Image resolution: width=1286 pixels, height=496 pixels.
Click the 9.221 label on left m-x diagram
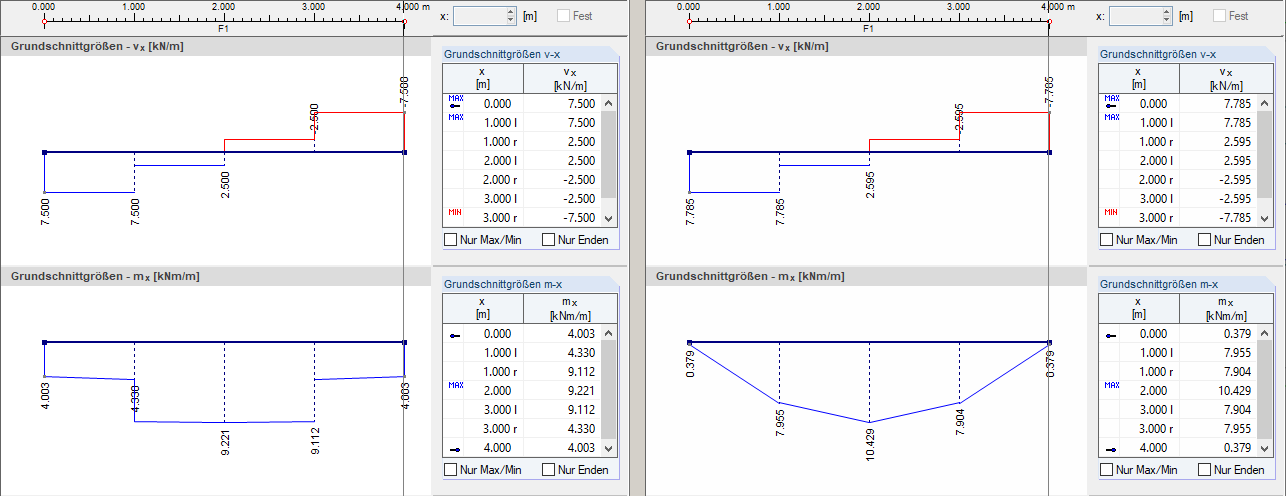pyautogui.click(x=224, y=443)
